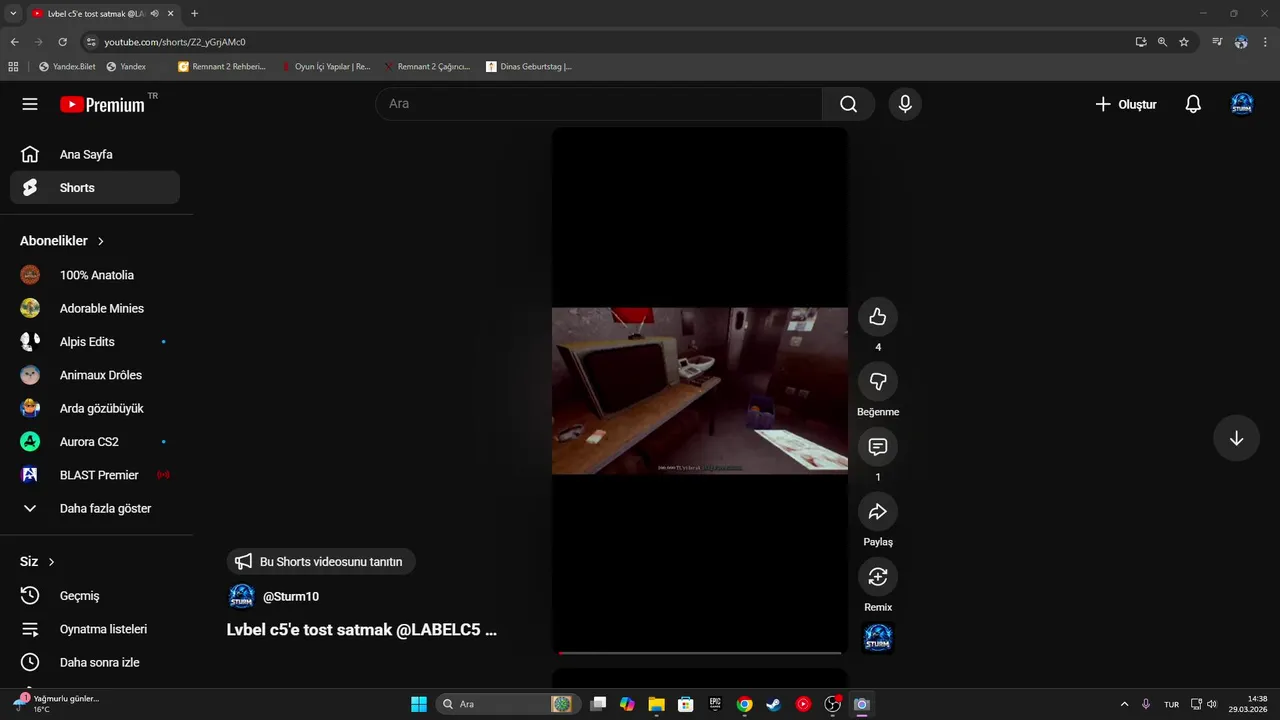Open BLAST Premier live channel
The width and height of the screenshot is (1280, 720).
[x=95, y=475]
